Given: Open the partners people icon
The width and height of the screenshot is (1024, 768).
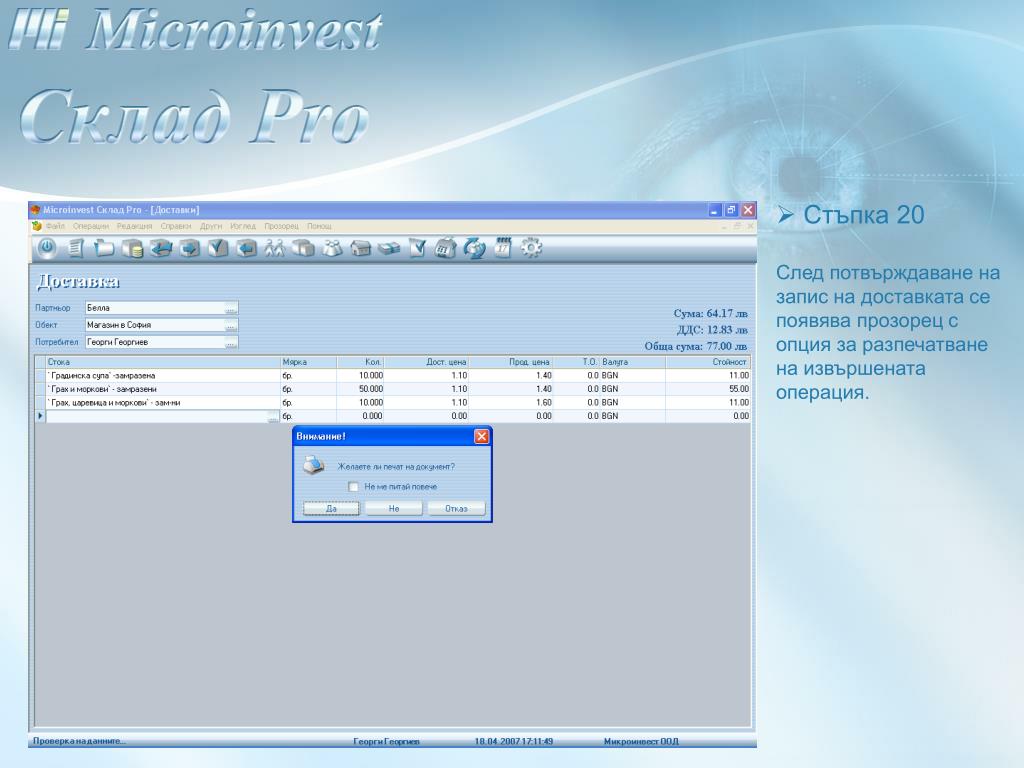Looking at the screenshot, I should tap(274, 248).
